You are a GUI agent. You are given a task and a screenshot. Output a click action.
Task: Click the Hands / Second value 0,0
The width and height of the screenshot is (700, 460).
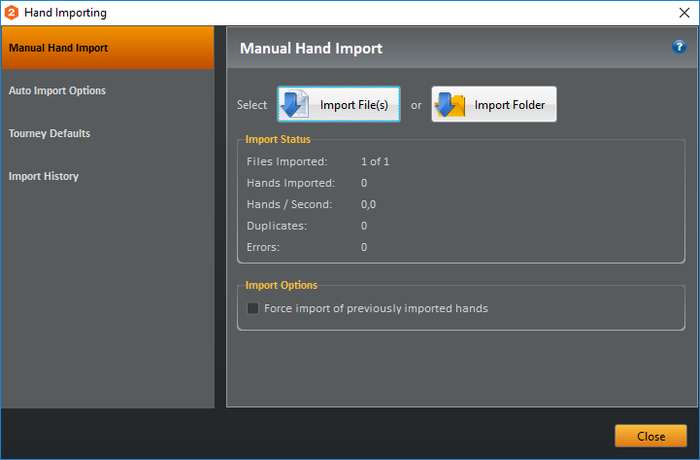(368, 205)
